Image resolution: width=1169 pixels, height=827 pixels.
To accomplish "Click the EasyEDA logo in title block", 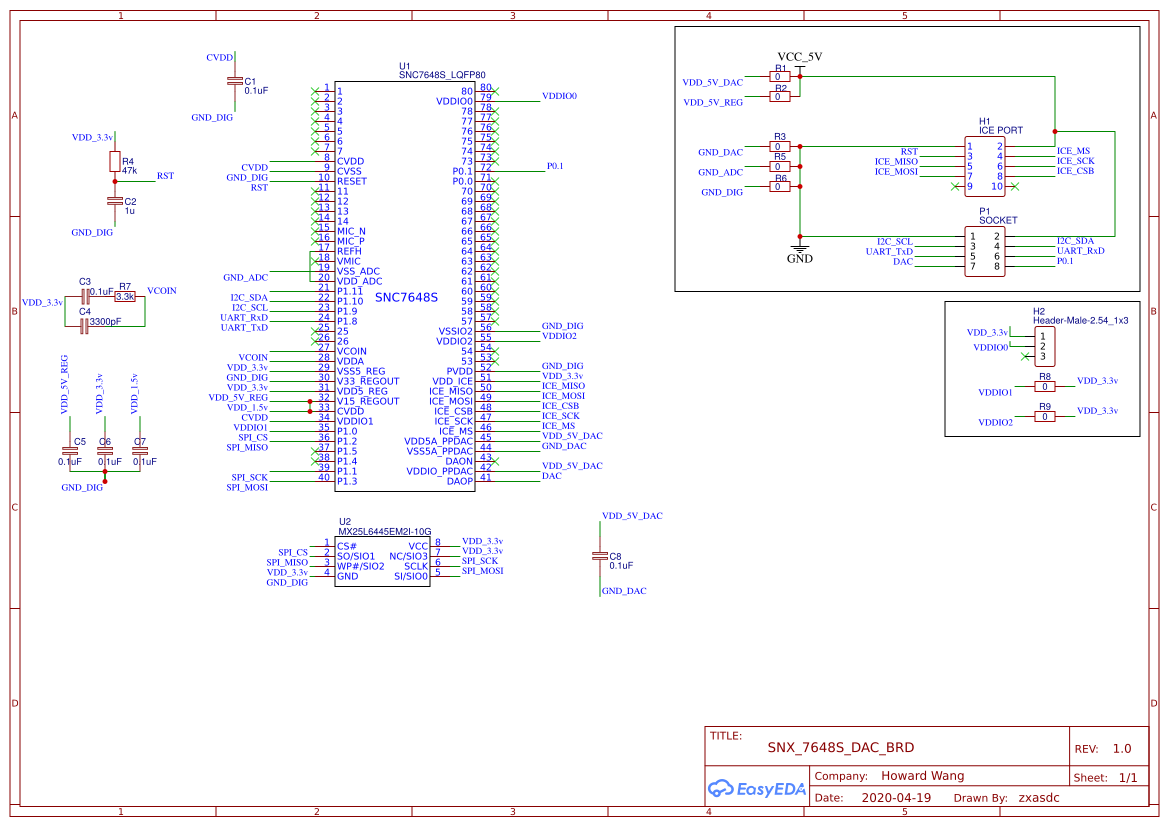I will click(757, 789).
